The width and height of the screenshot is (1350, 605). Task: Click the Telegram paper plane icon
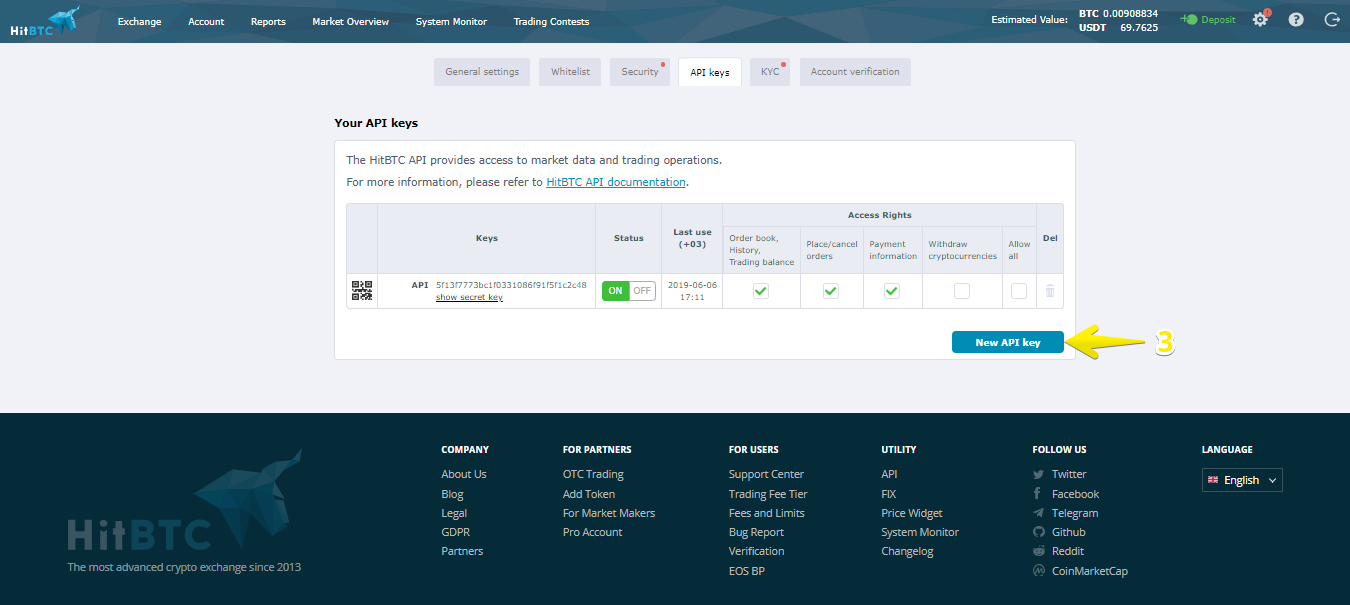coord(1039,513)
